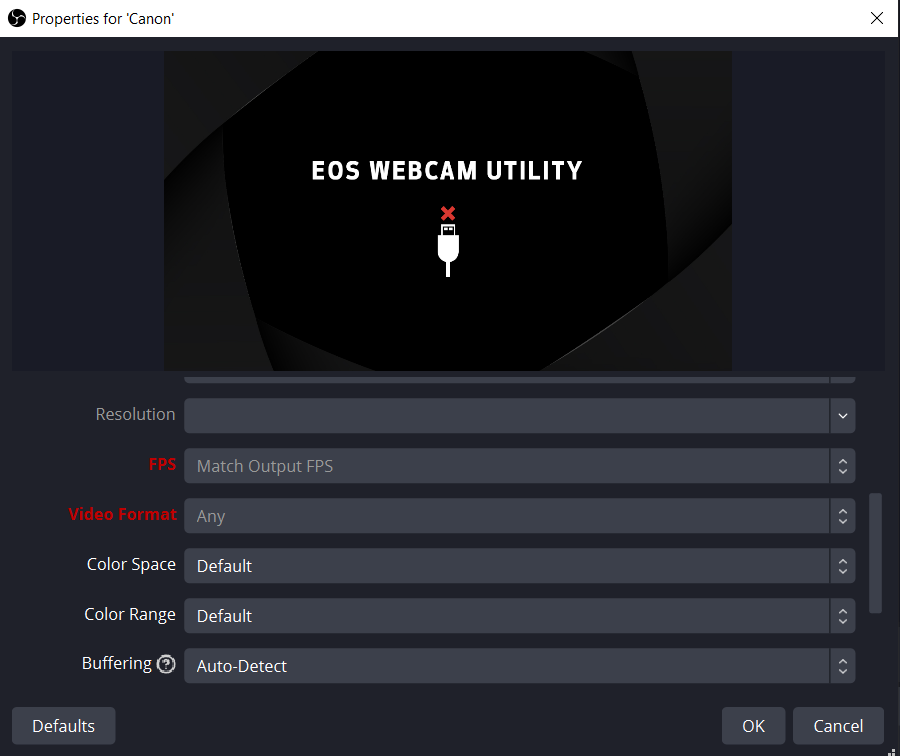Dismiss the dialog with Cancel
Screen dimensions: 900x756
[838, 725]
